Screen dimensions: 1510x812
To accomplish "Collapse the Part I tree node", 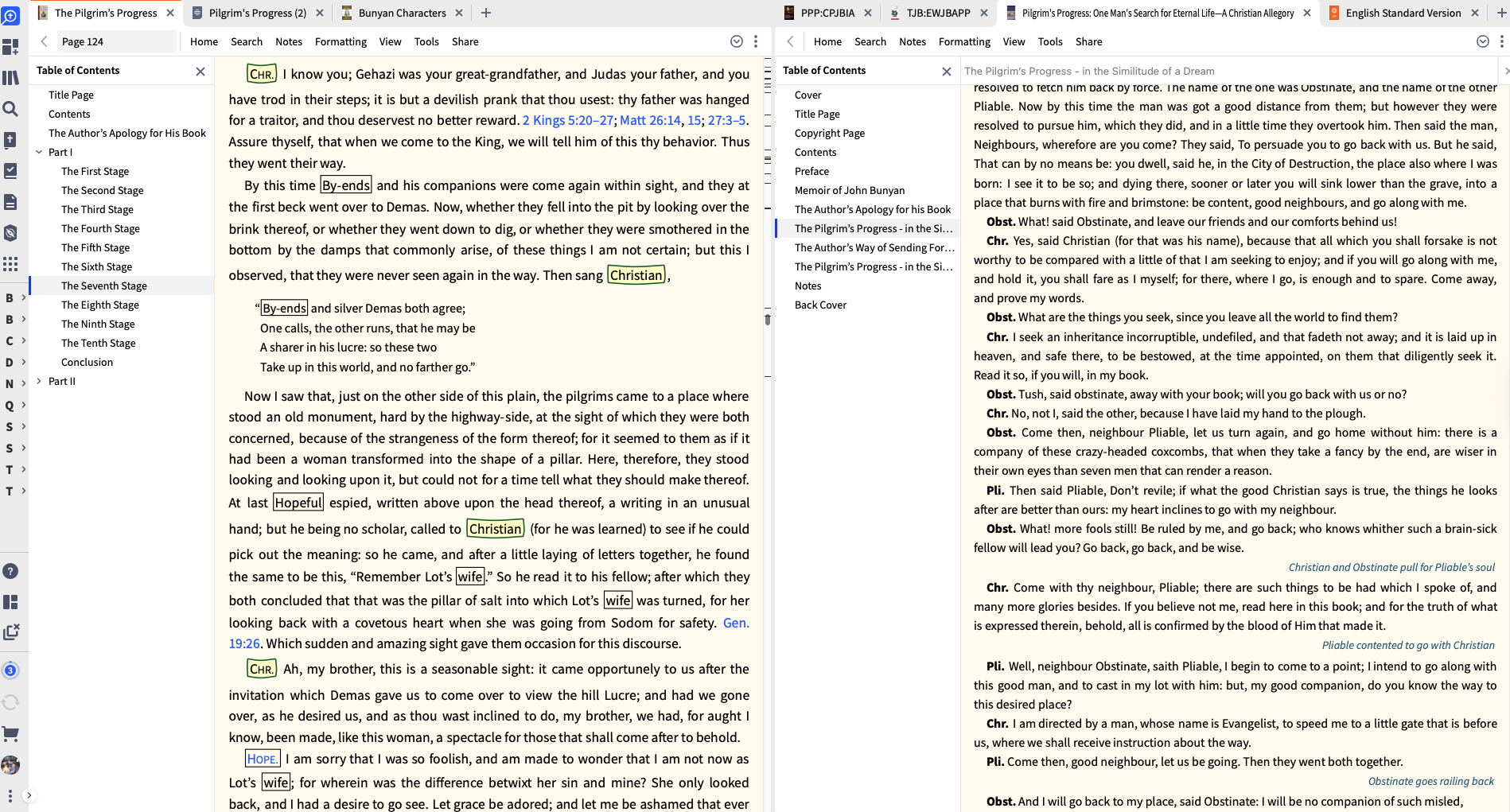I will coord(39,152).
